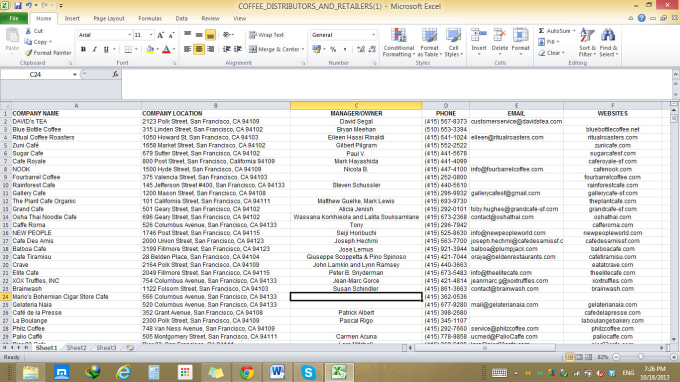The image size is (680, 382).
Task: Toggle Wrap Text
Action: (x=266, y=35)
